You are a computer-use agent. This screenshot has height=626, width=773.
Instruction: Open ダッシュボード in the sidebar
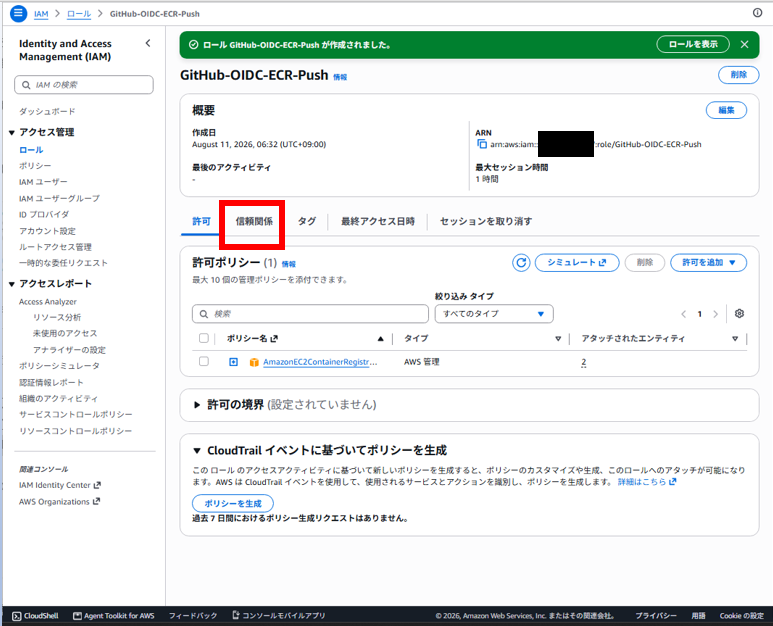tap(47, 111)
